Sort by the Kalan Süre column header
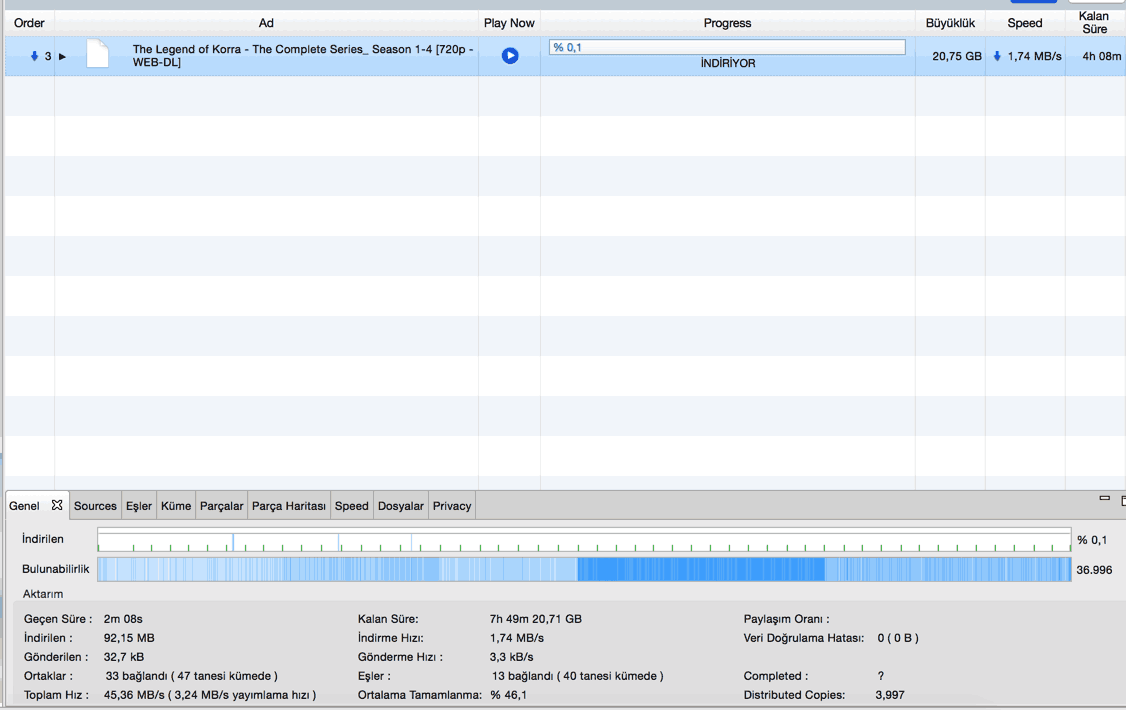The image size is (1126, 710). click(x=1094, y=23)
